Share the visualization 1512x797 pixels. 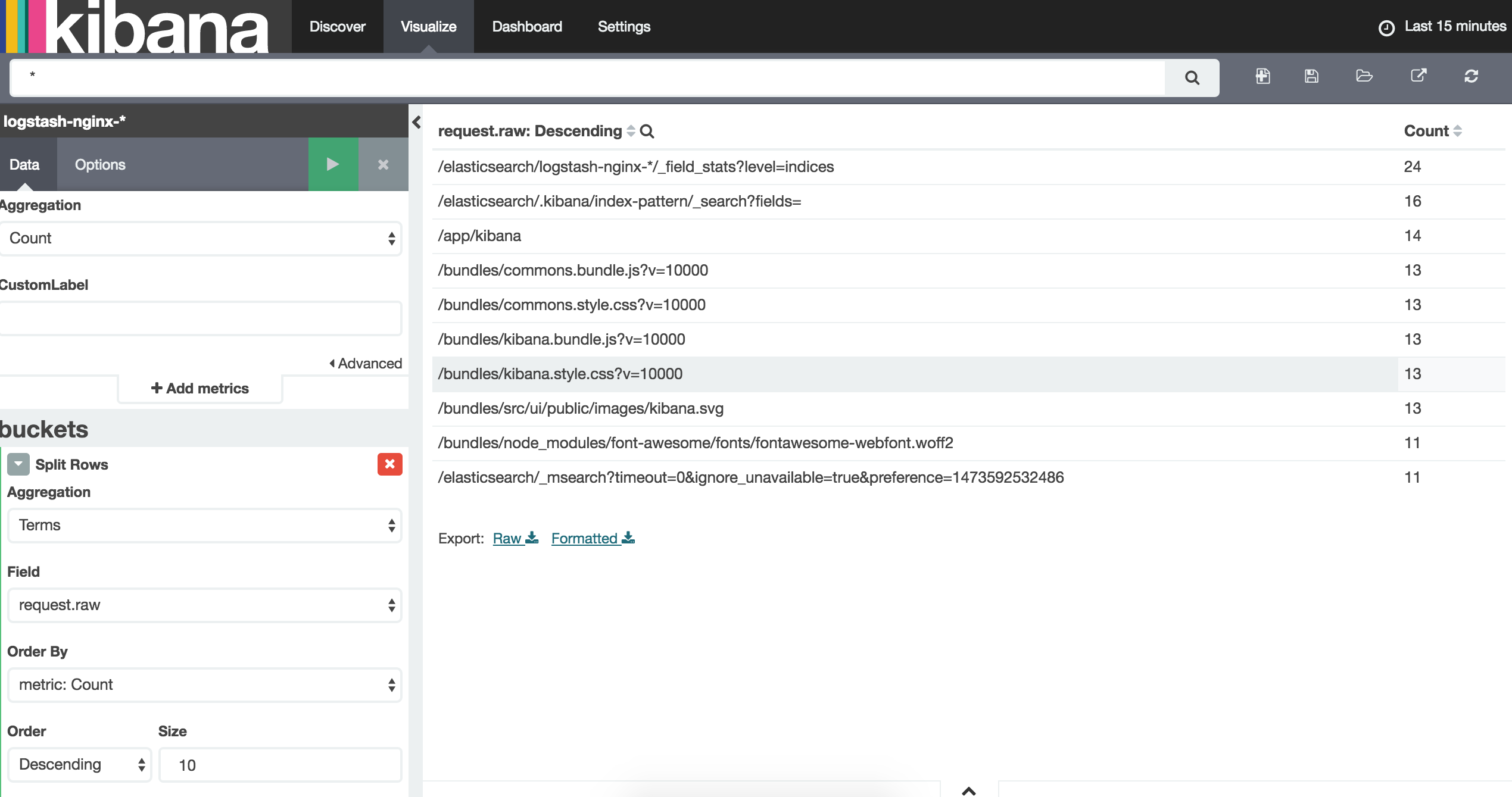(1419, 76)
